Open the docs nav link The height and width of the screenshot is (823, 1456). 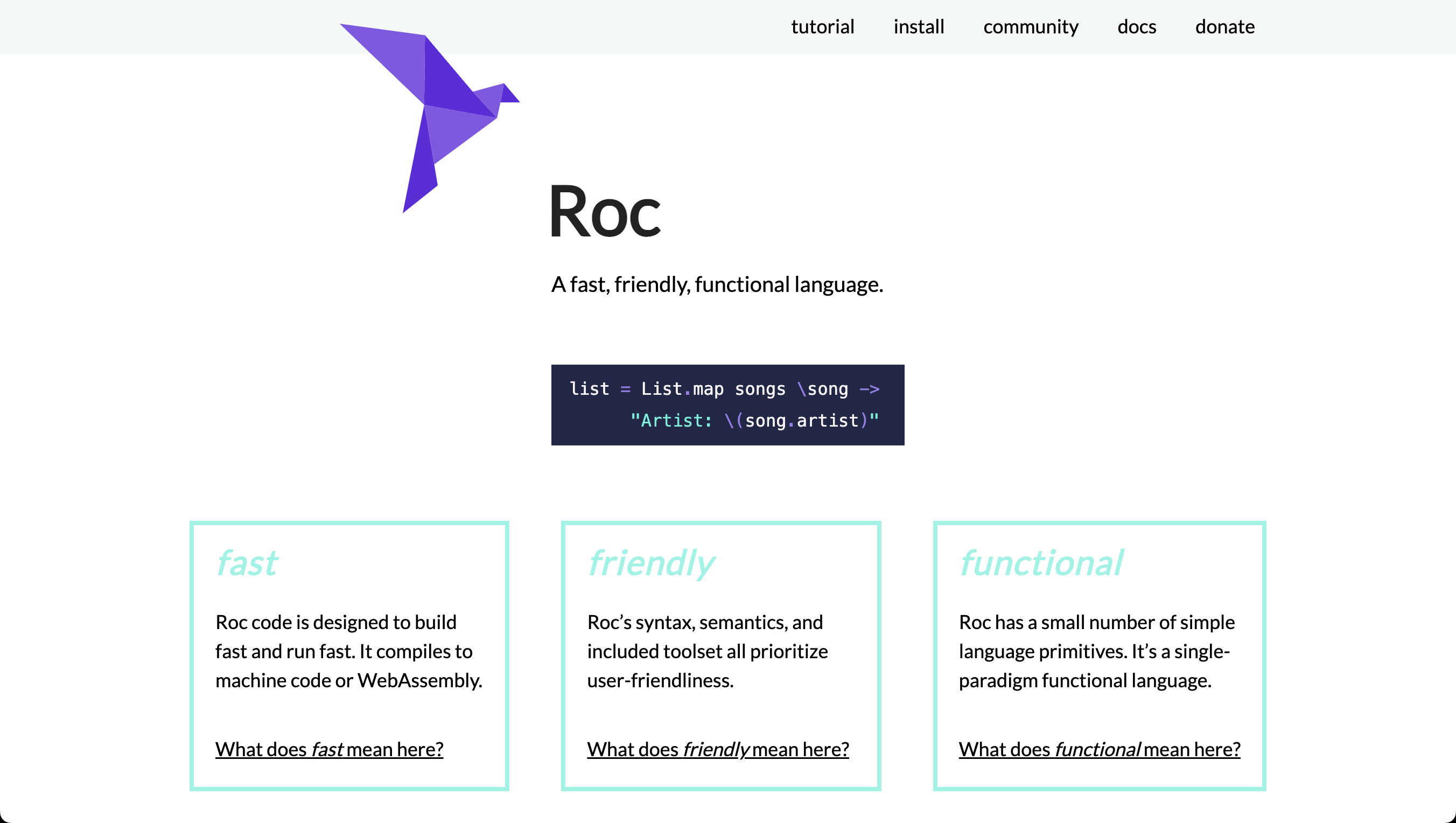coord(1137,26)
